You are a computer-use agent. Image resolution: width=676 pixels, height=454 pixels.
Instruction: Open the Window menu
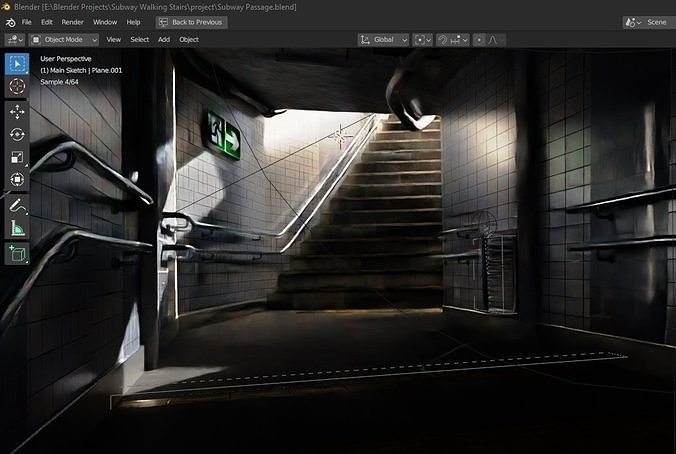105,22
